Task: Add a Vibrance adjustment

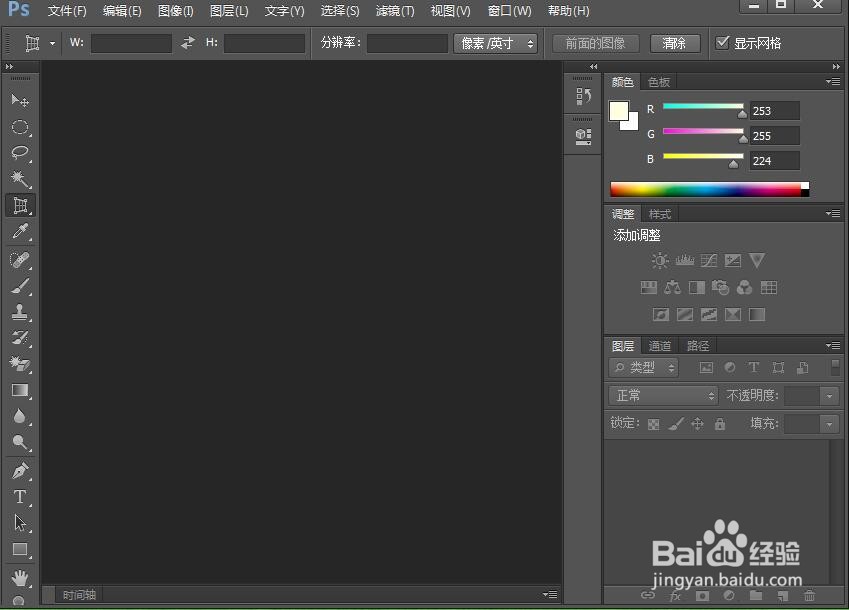Action: click(x=757, y=261)
